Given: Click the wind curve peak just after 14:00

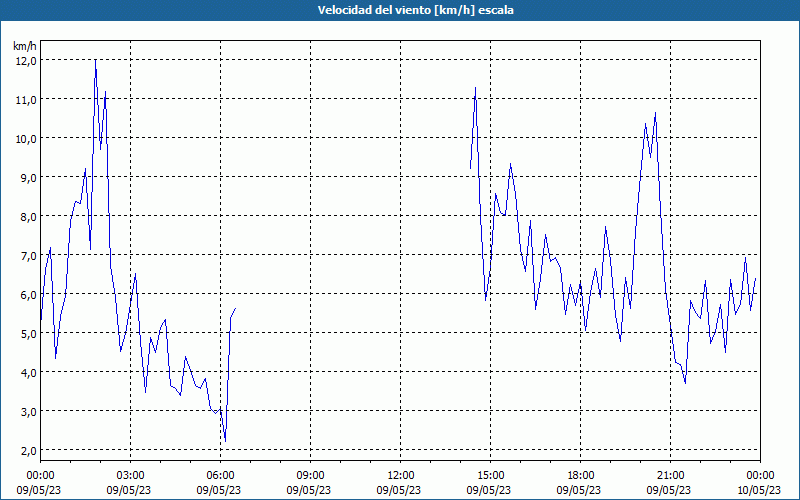Looking at the screenshot, I should pyautogui.click(x=476, y=88).
